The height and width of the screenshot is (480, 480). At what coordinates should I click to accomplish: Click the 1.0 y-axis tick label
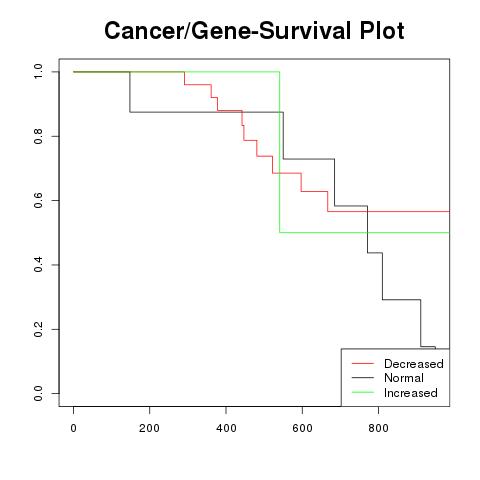[38, 72]
